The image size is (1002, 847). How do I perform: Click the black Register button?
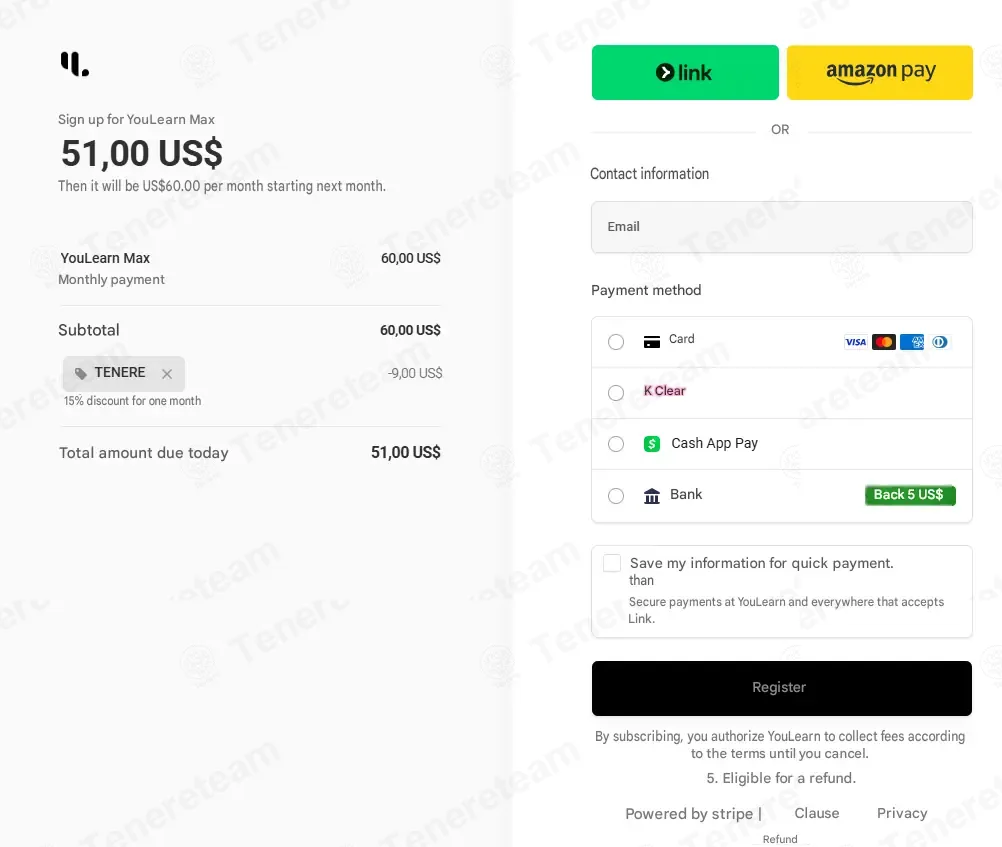[782, 688]
